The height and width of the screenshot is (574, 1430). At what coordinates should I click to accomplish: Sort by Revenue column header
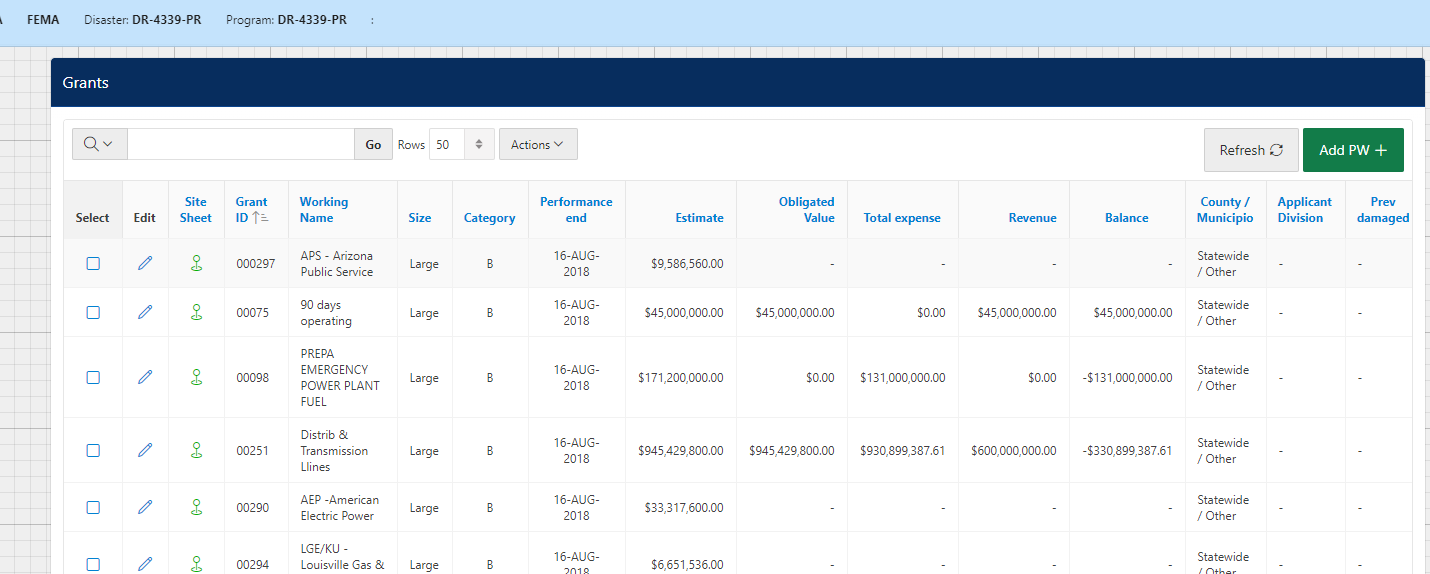(x=1032, y=217)
